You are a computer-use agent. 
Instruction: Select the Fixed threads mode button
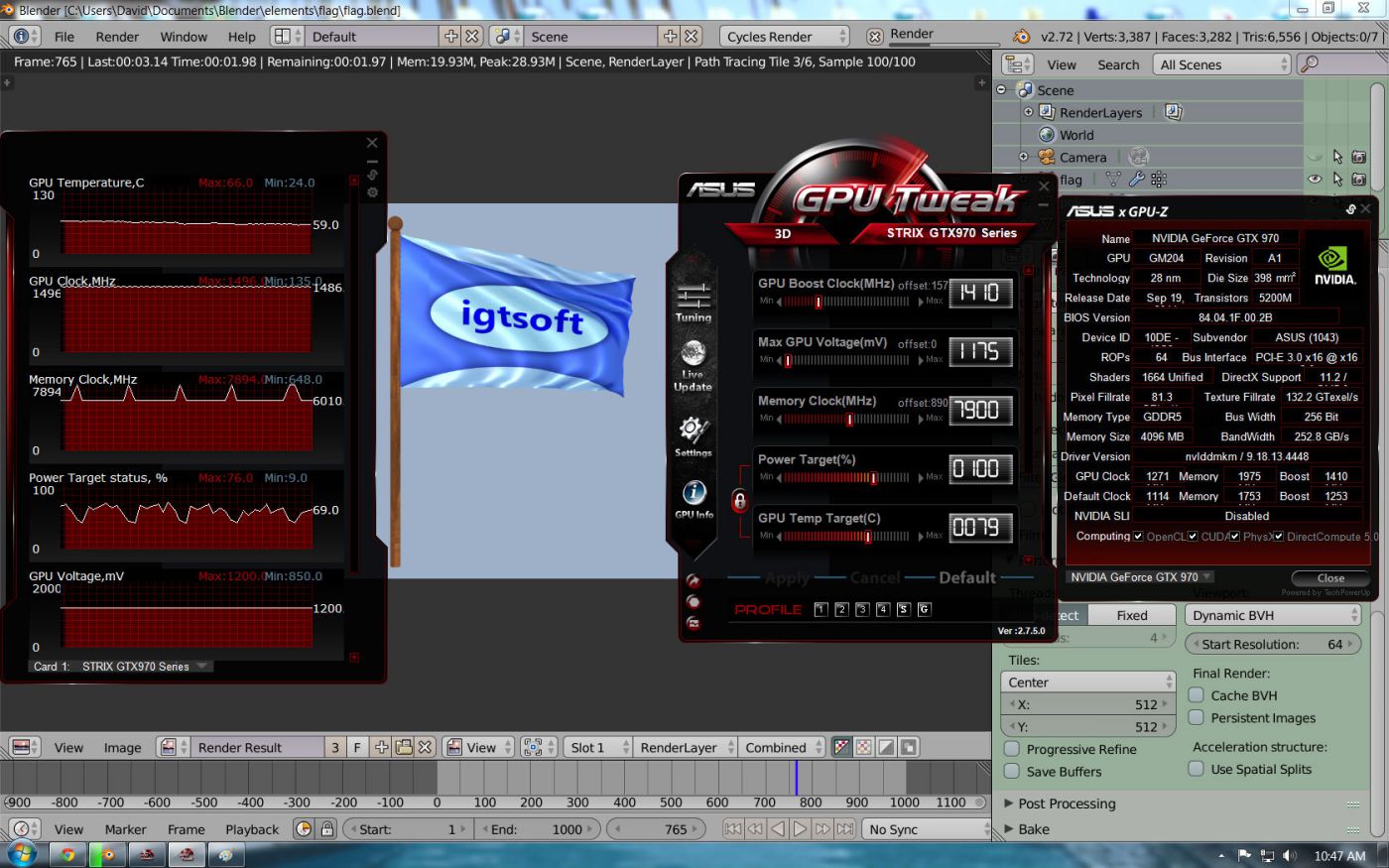point(1132,615)
